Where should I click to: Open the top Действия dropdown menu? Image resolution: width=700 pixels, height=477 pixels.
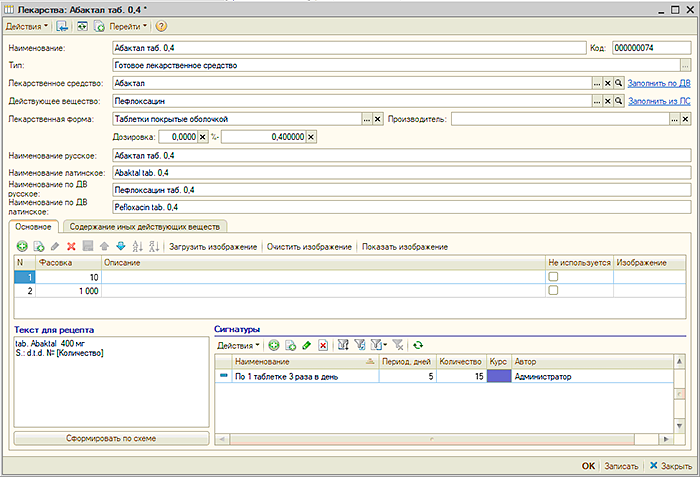coord(27,25)
